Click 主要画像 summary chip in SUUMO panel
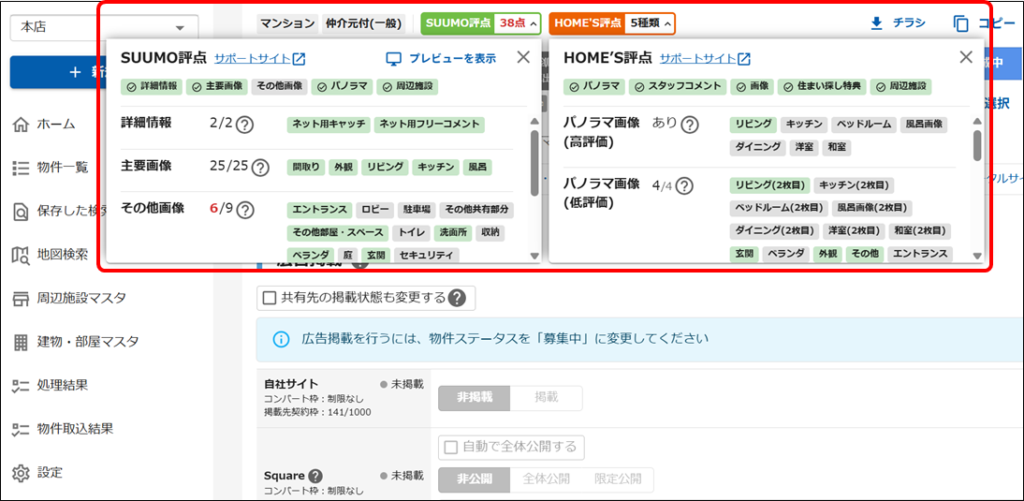The image size is (1024, 501). (217, 86)
